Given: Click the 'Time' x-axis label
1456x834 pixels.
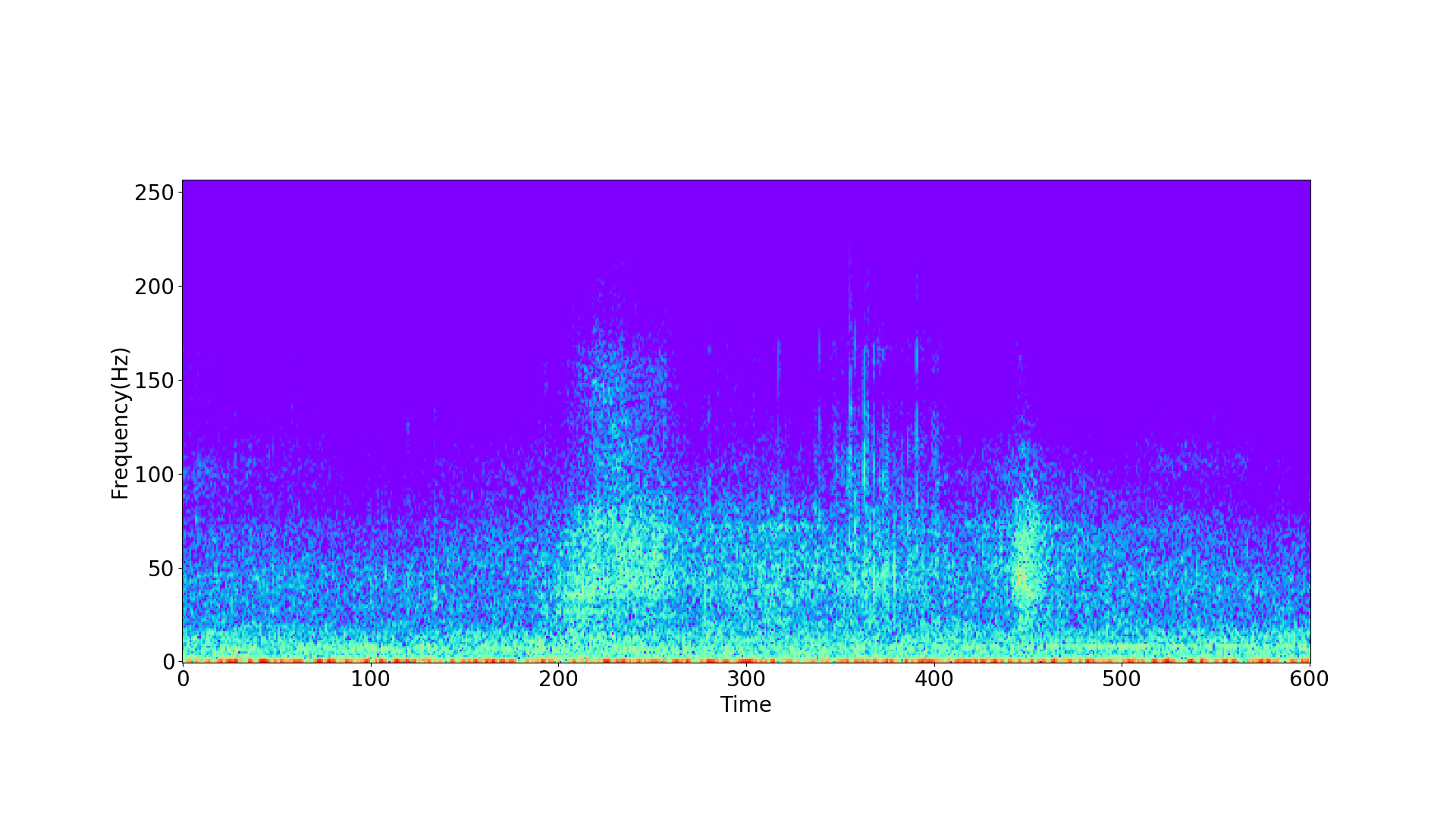Looking at the screenshot, I should point(745,704).
